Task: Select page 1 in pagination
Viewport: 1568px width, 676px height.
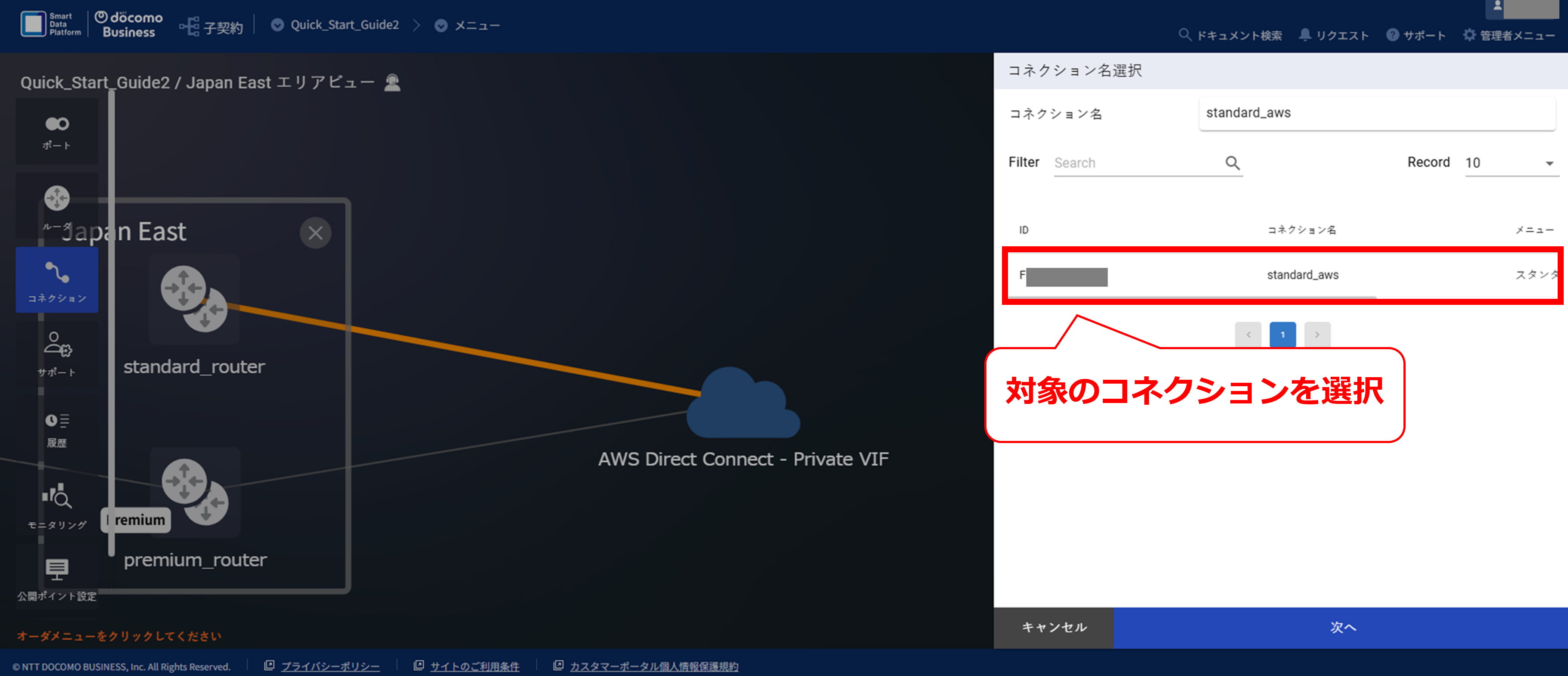Action: click(1282, 335)
